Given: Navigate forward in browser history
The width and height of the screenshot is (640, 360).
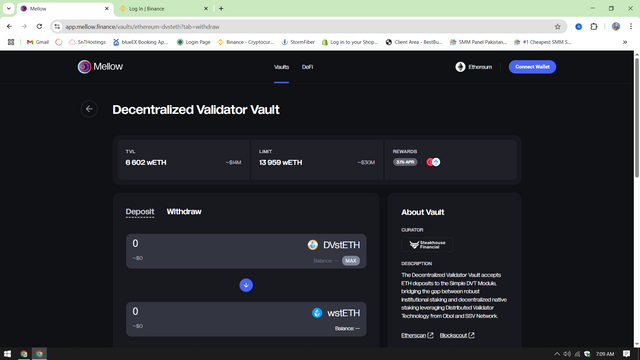Looking at the screenshot, I should (x=24, y=27).
